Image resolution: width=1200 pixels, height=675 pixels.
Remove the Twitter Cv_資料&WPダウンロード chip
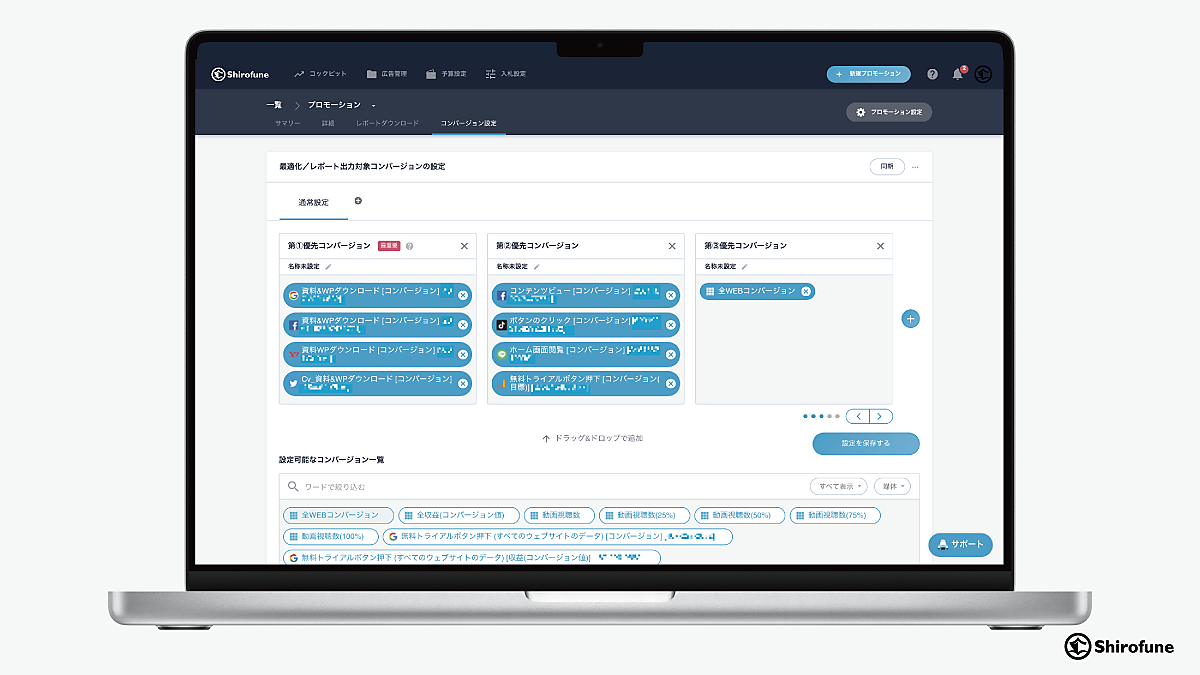(463, 383)
